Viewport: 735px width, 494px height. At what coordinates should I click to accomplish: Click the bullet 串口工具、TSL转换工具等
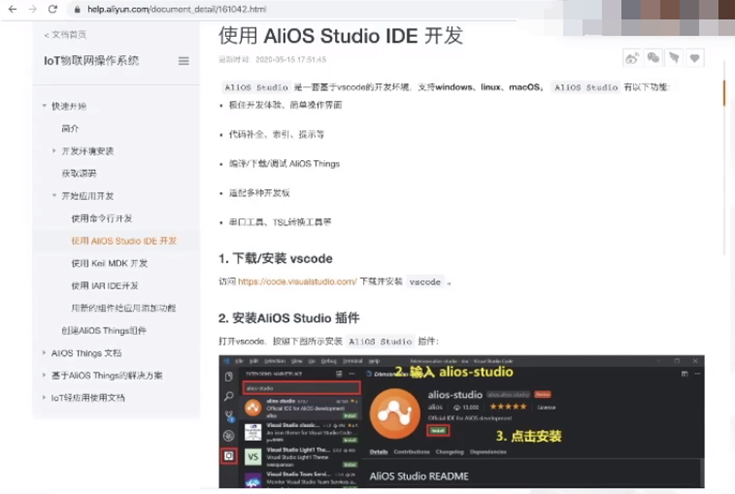(280, 222)
